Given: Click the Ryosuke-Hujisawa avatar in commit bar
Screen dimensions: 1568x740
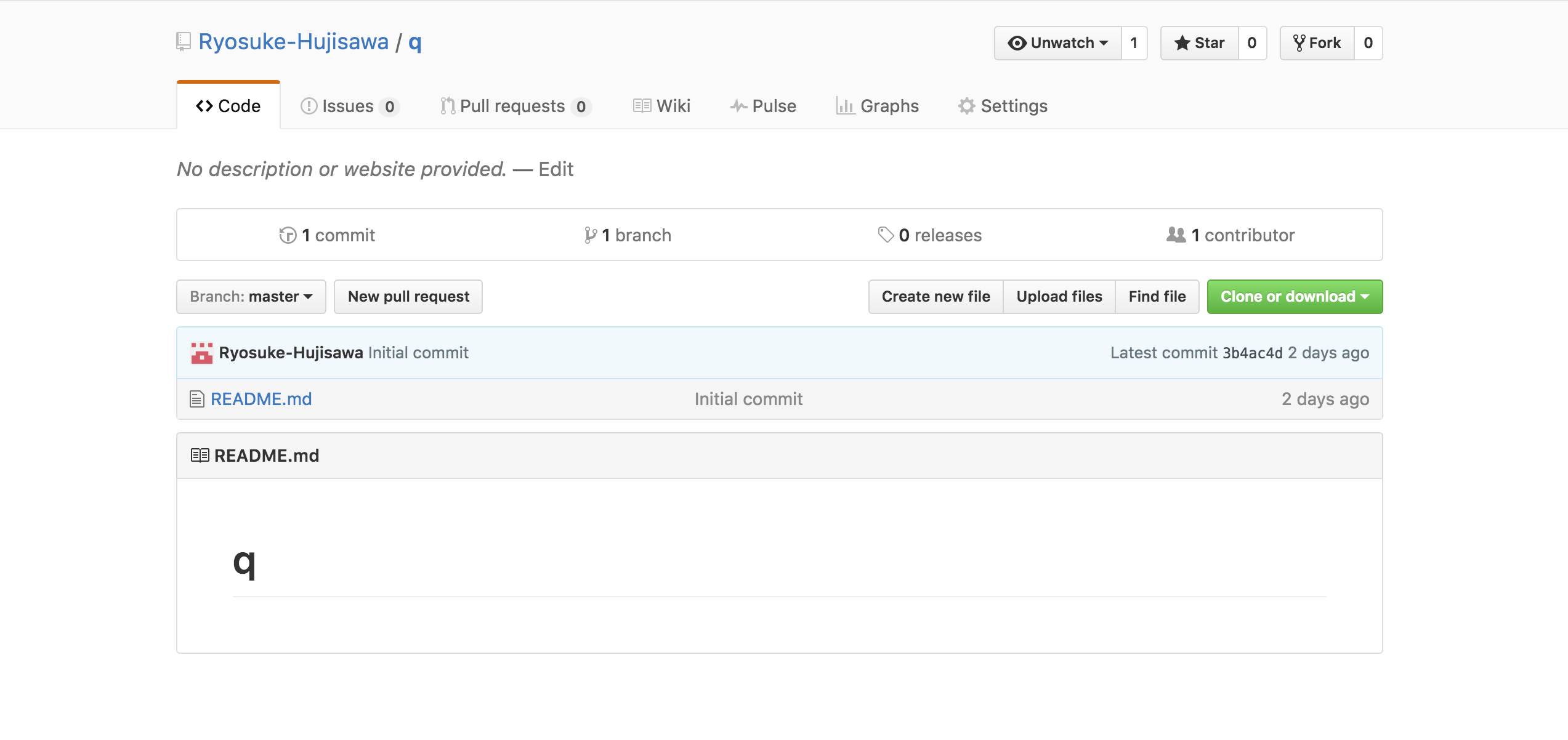Looking at the screenshot, I should coord(202,353).
